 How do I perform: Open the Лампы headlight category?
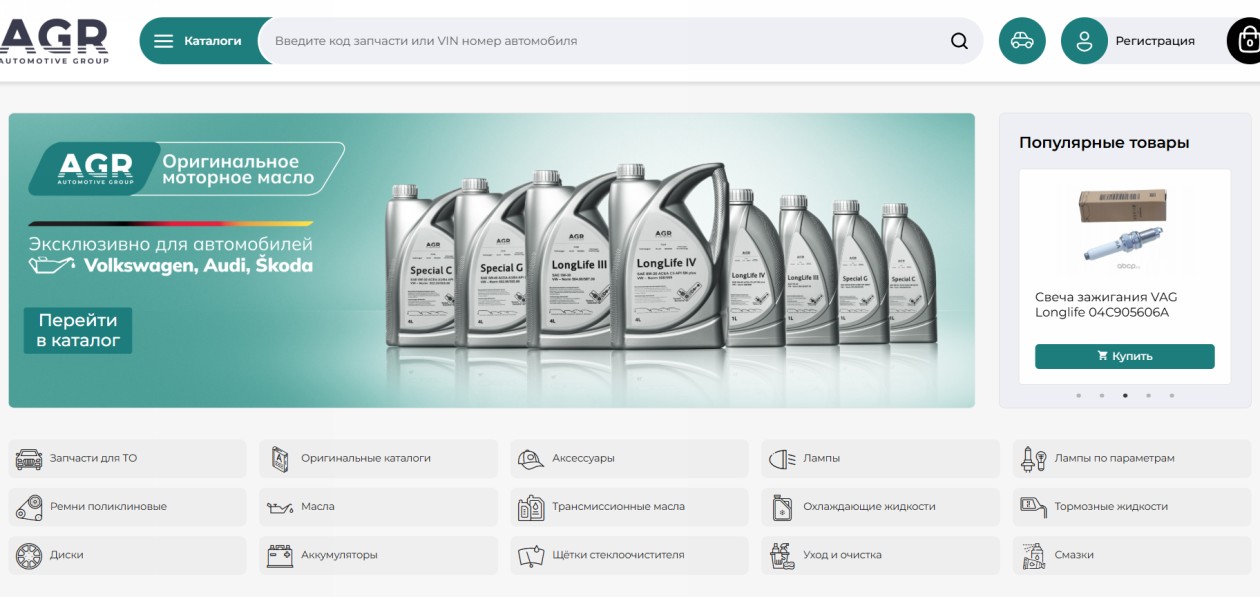click(880, 458)
